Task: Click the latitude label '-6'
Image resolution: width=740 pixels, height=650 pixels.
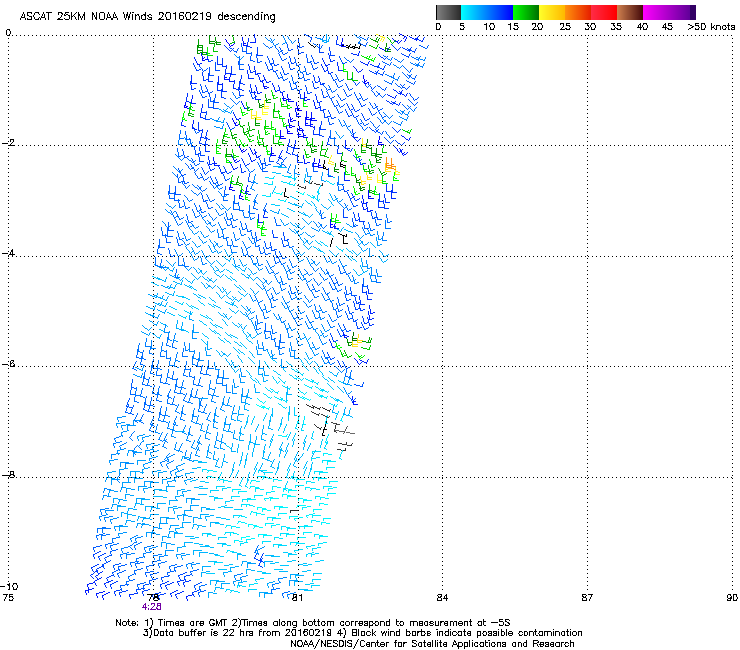Action: click(8, 364)
